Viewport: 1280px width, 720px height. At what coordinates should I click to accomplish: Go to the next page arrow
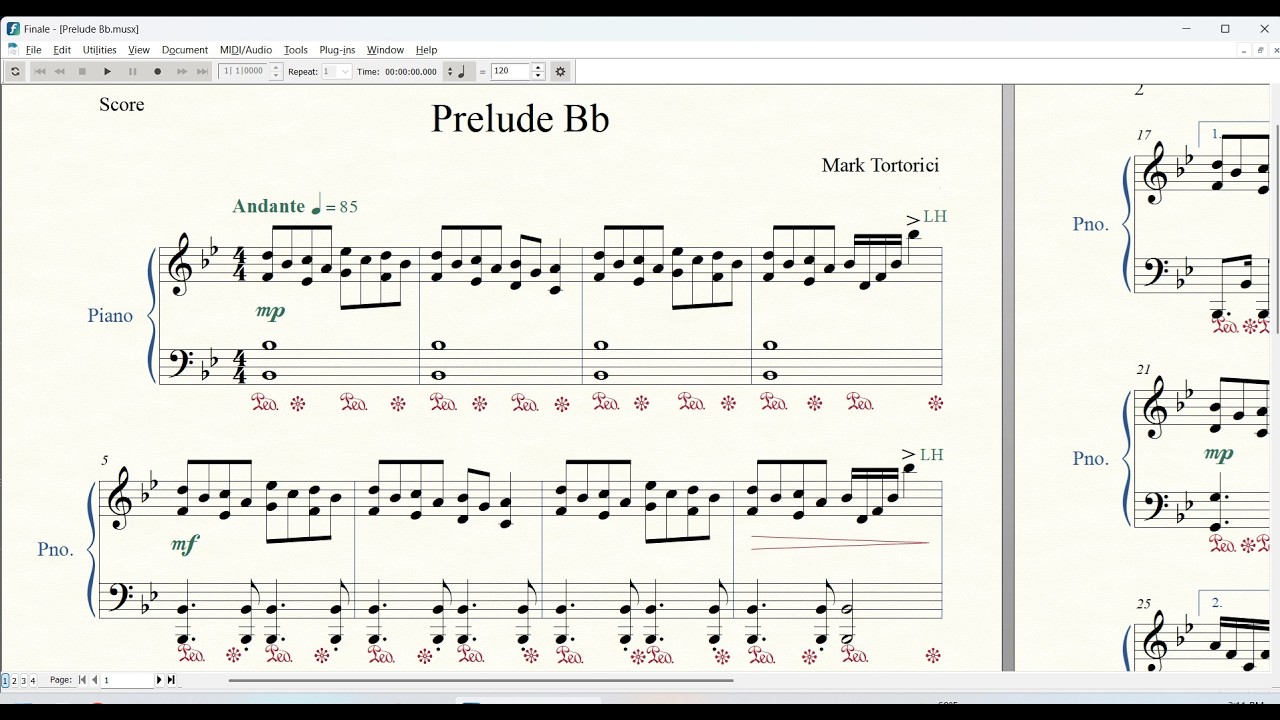click(159, 681)
